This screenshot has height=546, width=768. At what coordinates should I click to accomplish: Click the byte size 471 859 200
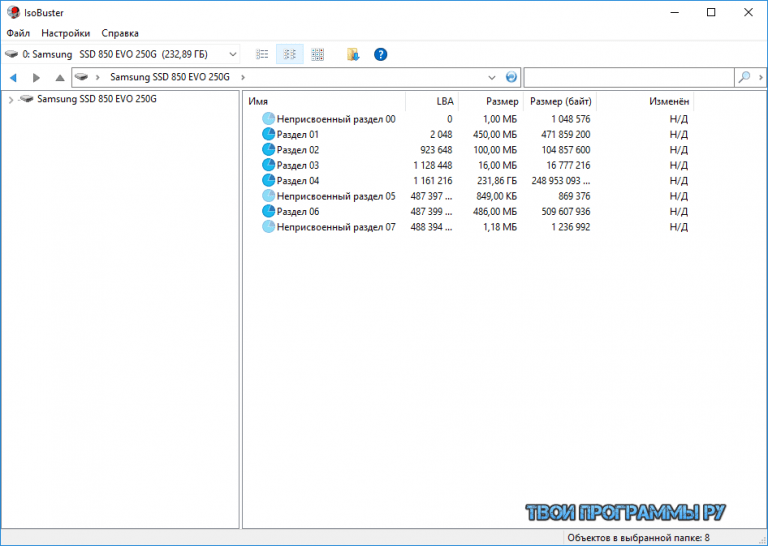[x=565, y=134]
